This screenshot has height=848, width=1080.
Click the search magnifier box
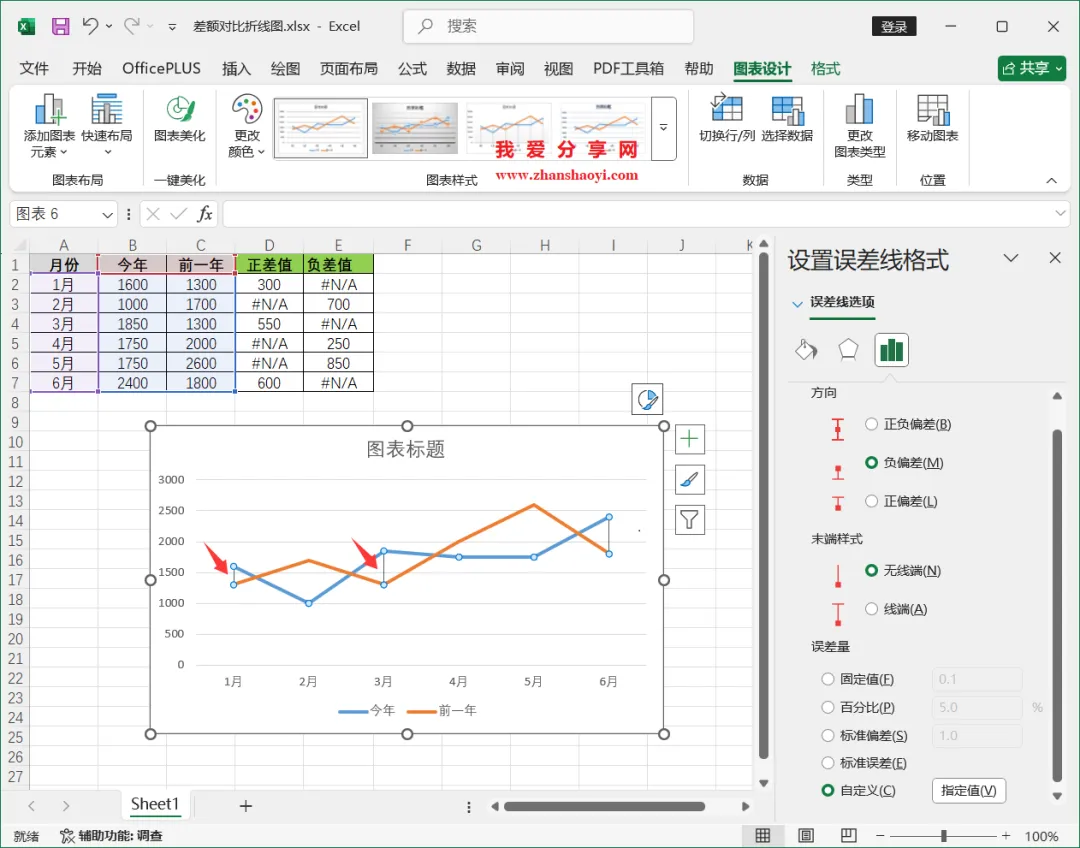click(548, 26)
